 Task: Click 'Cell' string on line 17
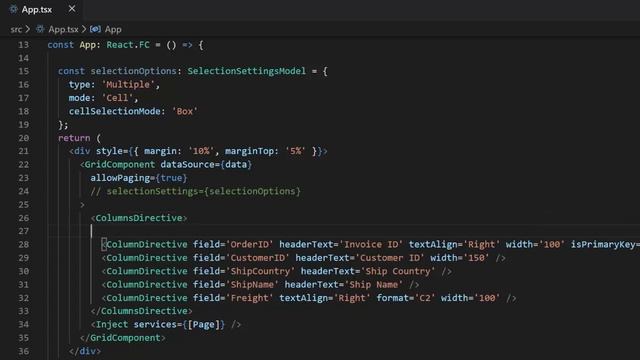tap(118, 98)
